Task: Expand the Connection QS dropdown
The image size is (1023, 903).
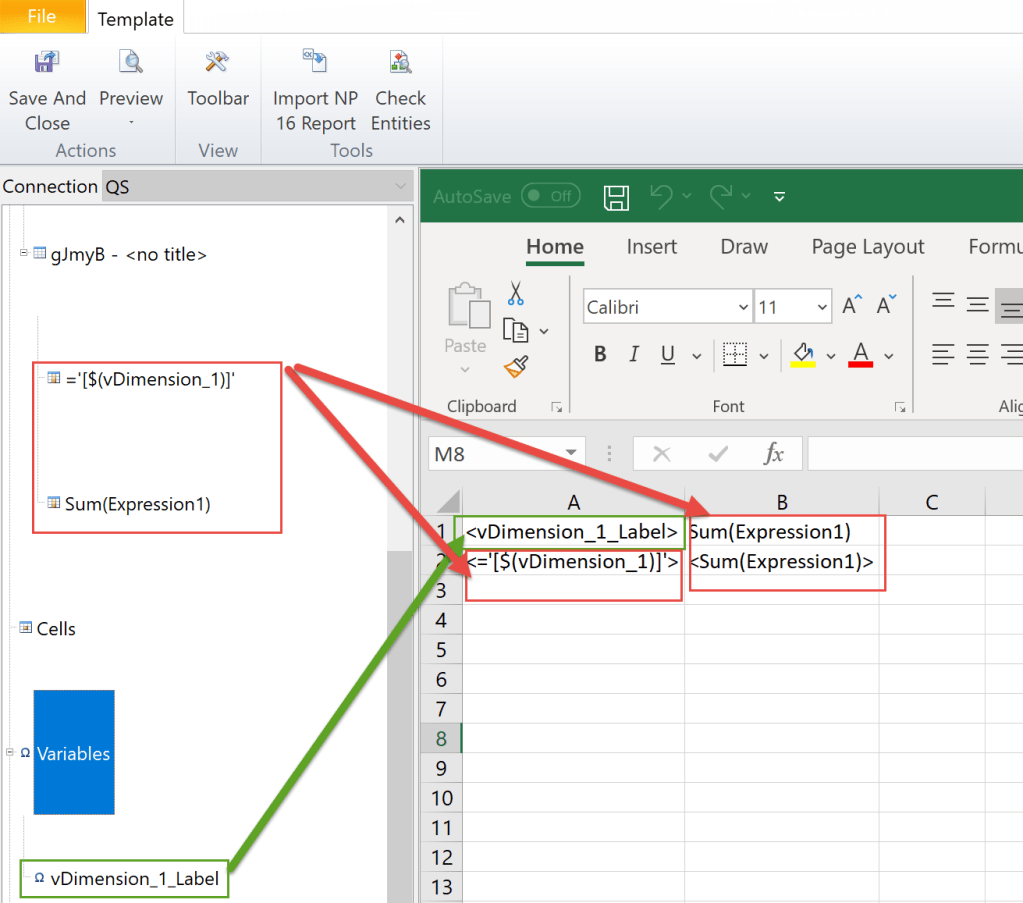Action: tap(401, 186)
